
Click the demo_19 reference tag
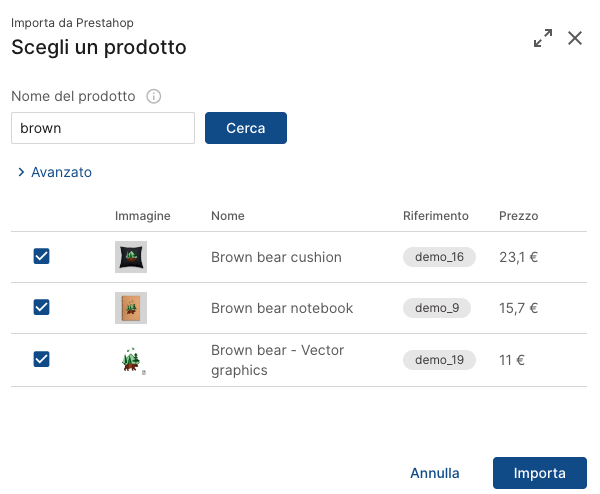[439, 359]
